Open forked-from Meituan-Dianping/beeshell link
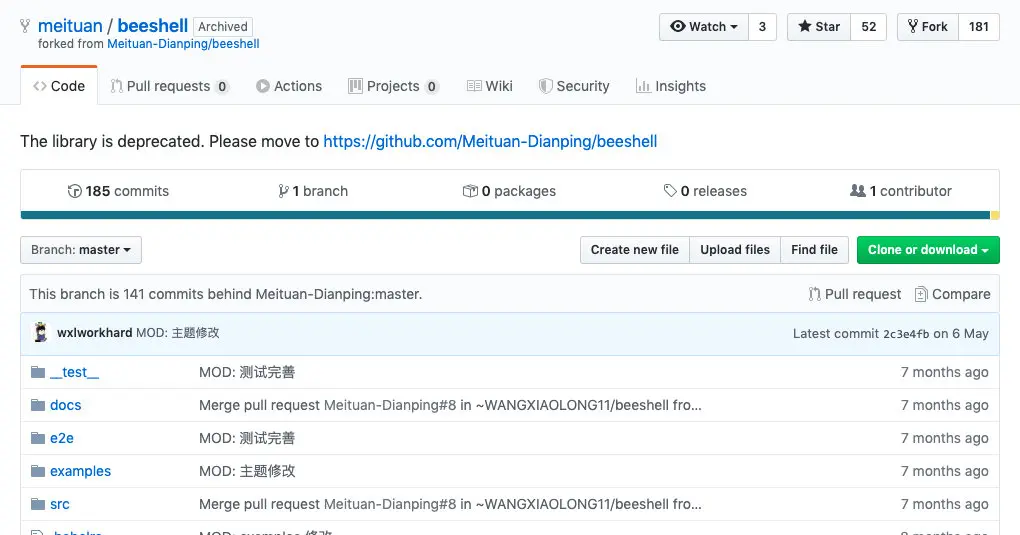Viewport: 1020px width, 535px height. pos(183,44)
